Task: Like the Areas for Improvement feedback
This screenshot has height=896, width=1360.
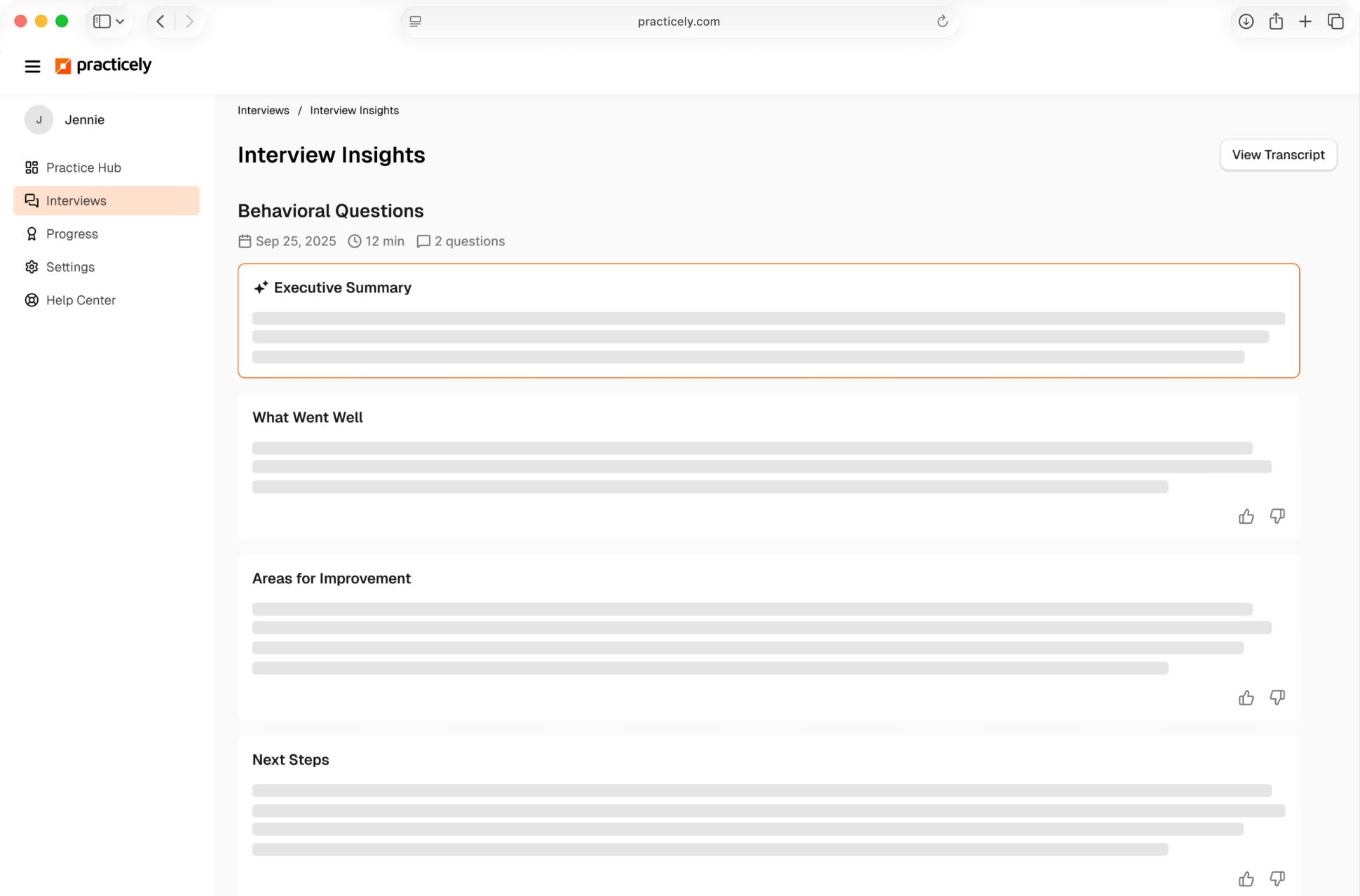Action: click(1246, 698)
